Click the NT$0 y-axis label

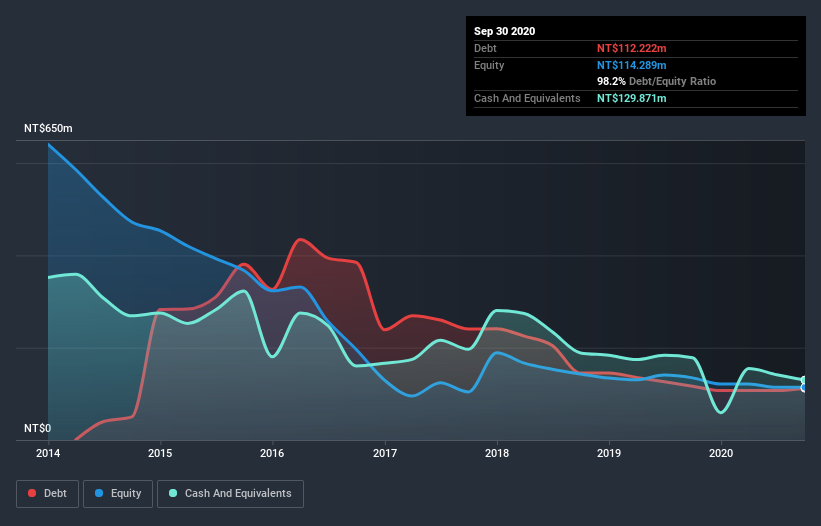click(x=38, y=428)
